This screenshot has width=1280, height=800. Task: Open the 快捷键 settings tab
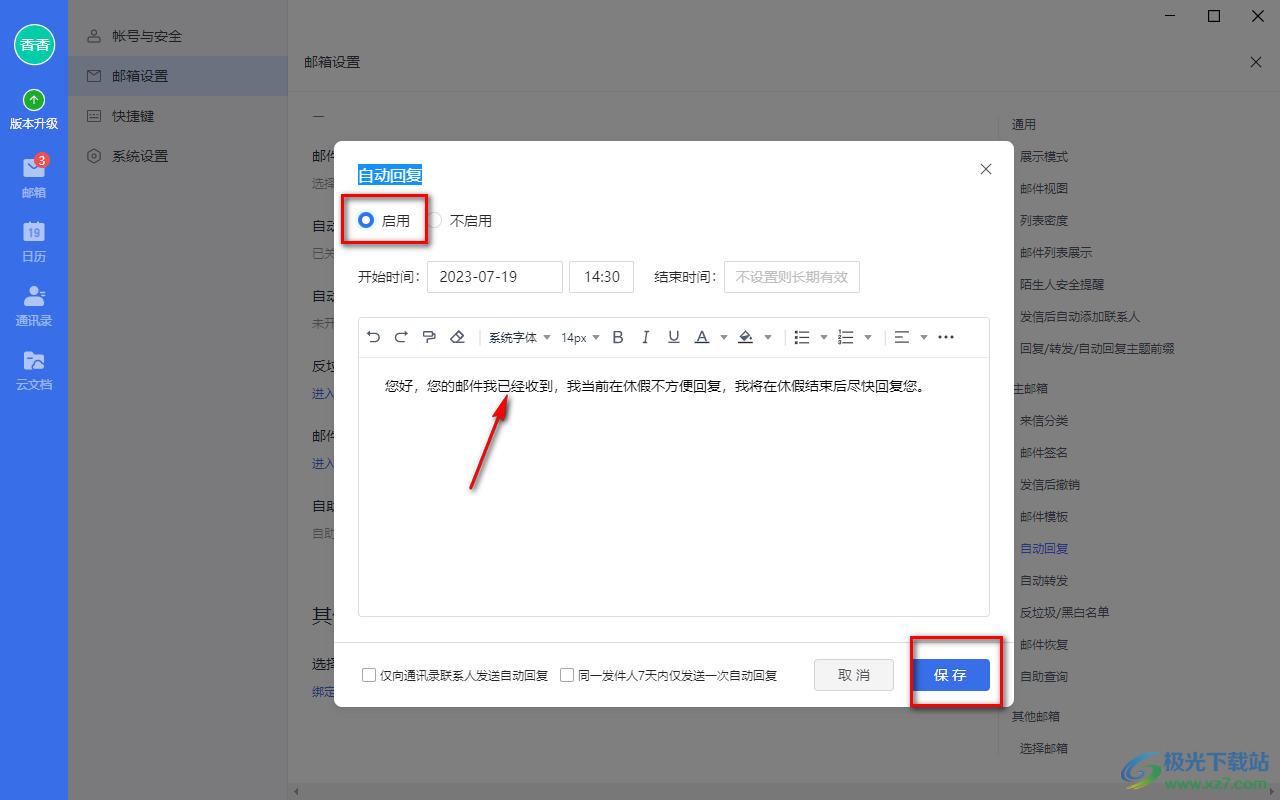tap(178, 116)
